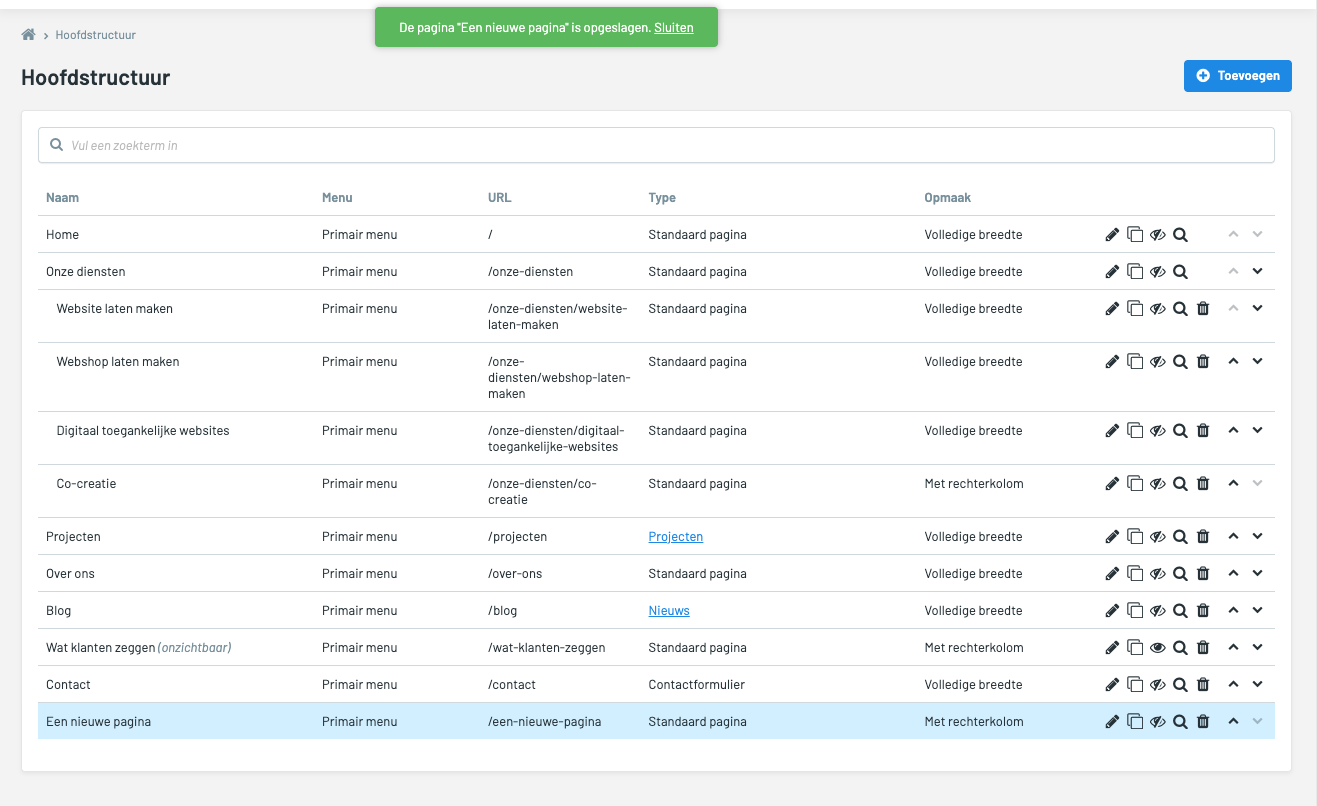The width and height of the screenshot is (1317, 806).
Task: Delete the Blog page
Action: point(1203,611)
